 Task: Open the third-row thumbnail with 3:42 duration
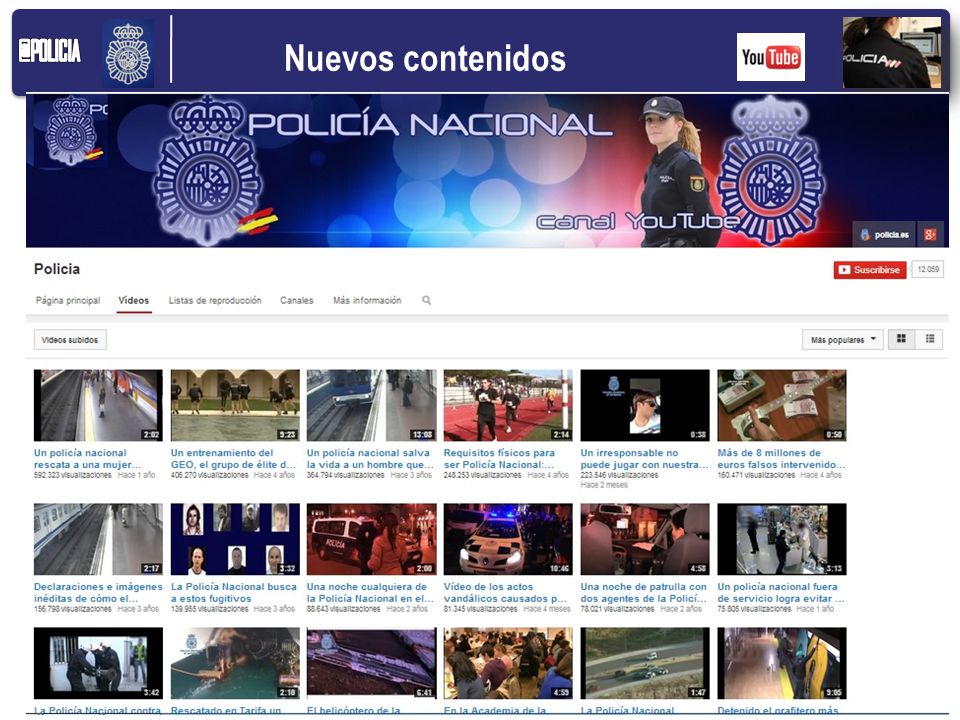(x=98, y=663)
